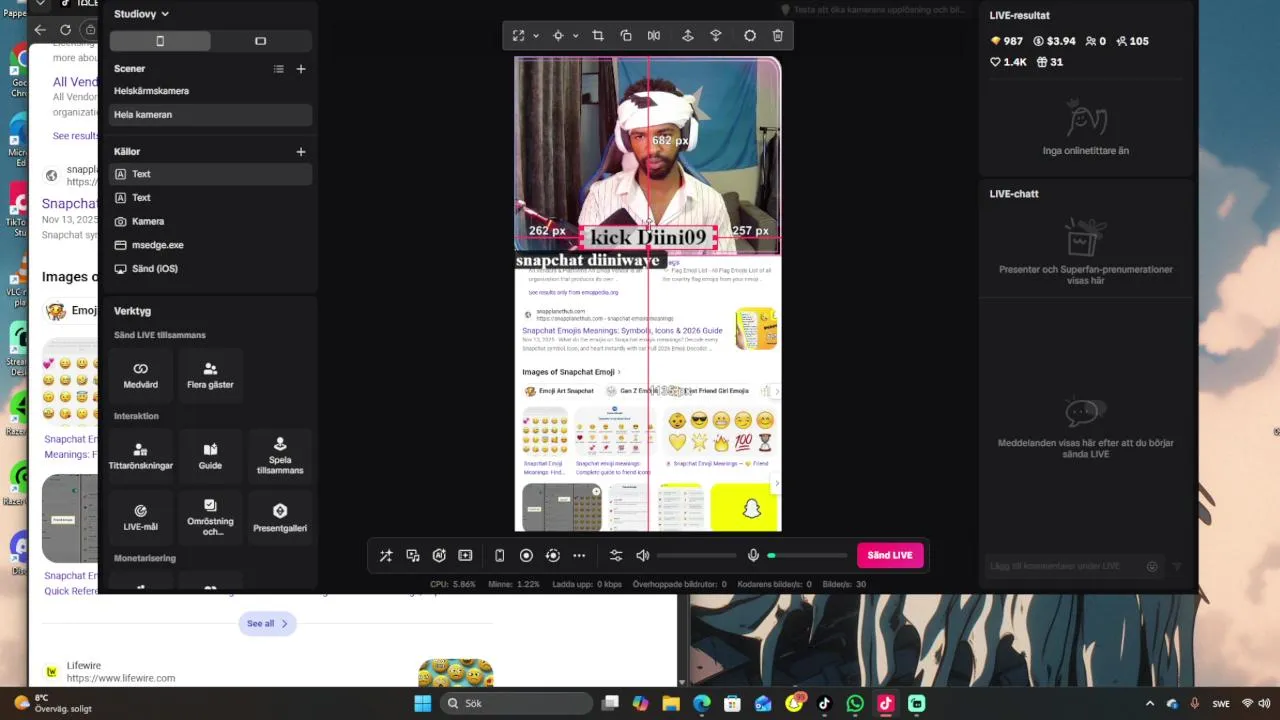Click browser back arrow in Edge window
Image resolution: width=1280 pixels, height=720 pixels.
tap(40, 30)
